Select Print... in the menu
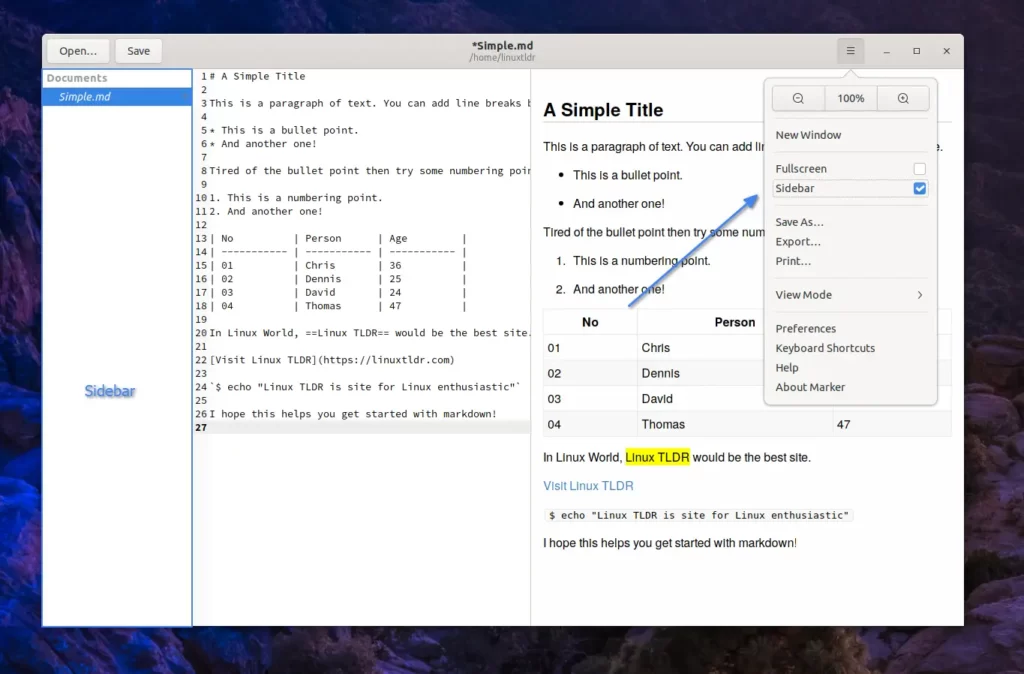This screenshot has height=674, width=1024. click(850, 261)
